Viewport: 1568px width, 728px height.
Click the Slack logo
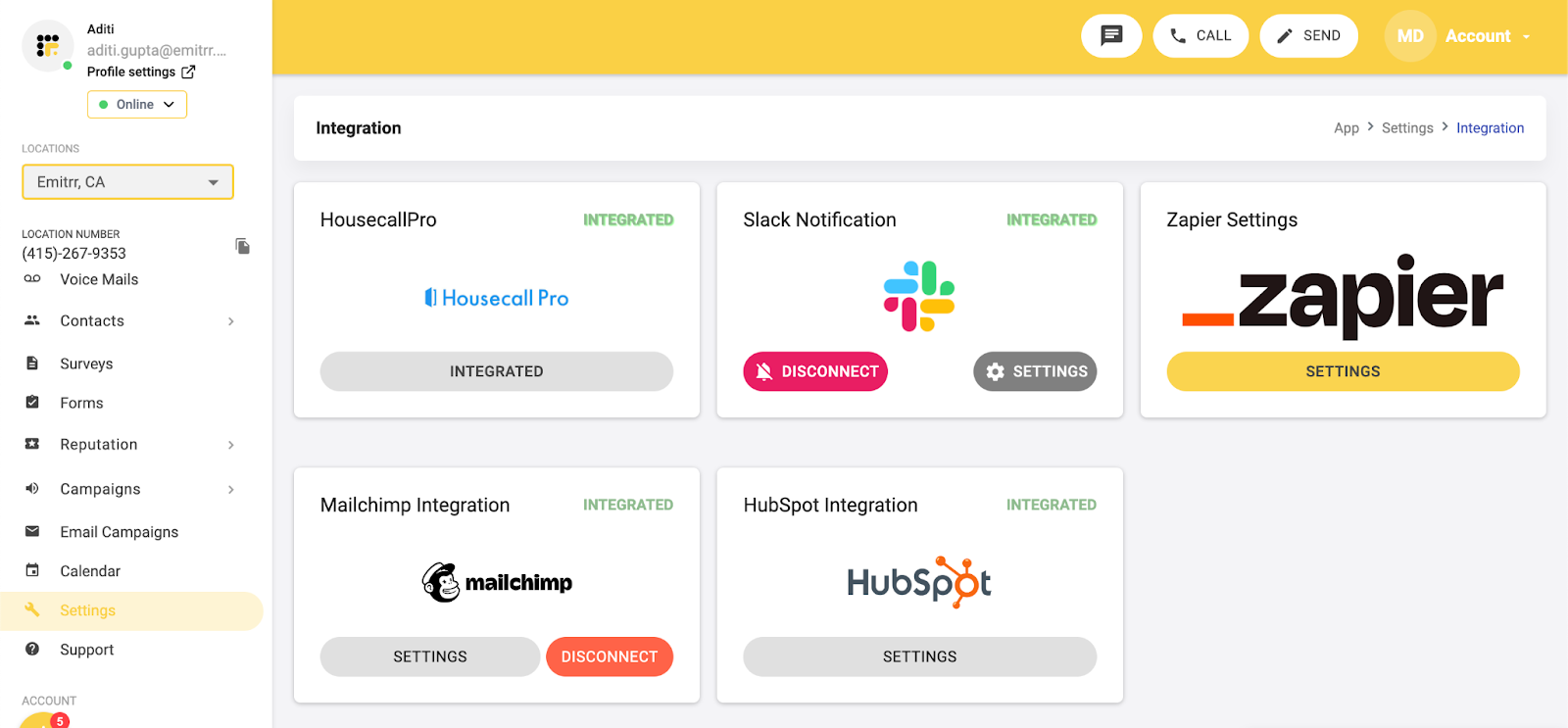tap(919, 296)
